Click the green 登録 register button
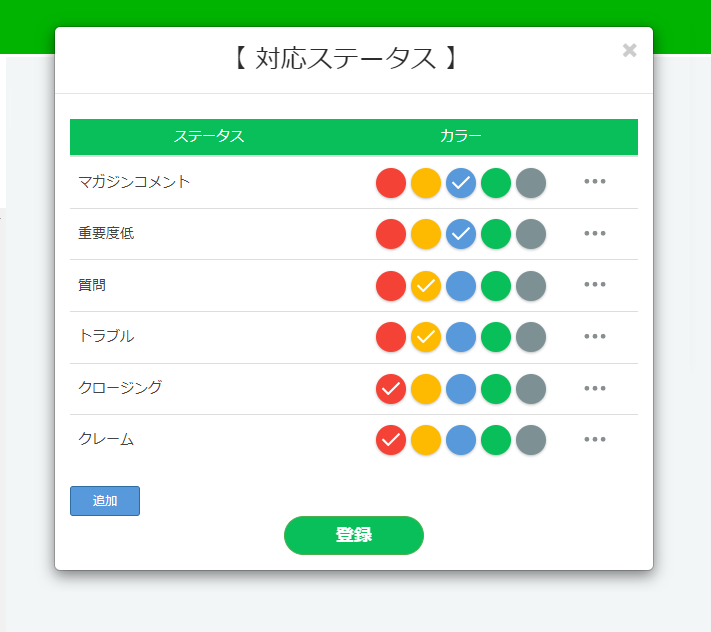Viewport: 711px width, 632px height. (354, 535)
